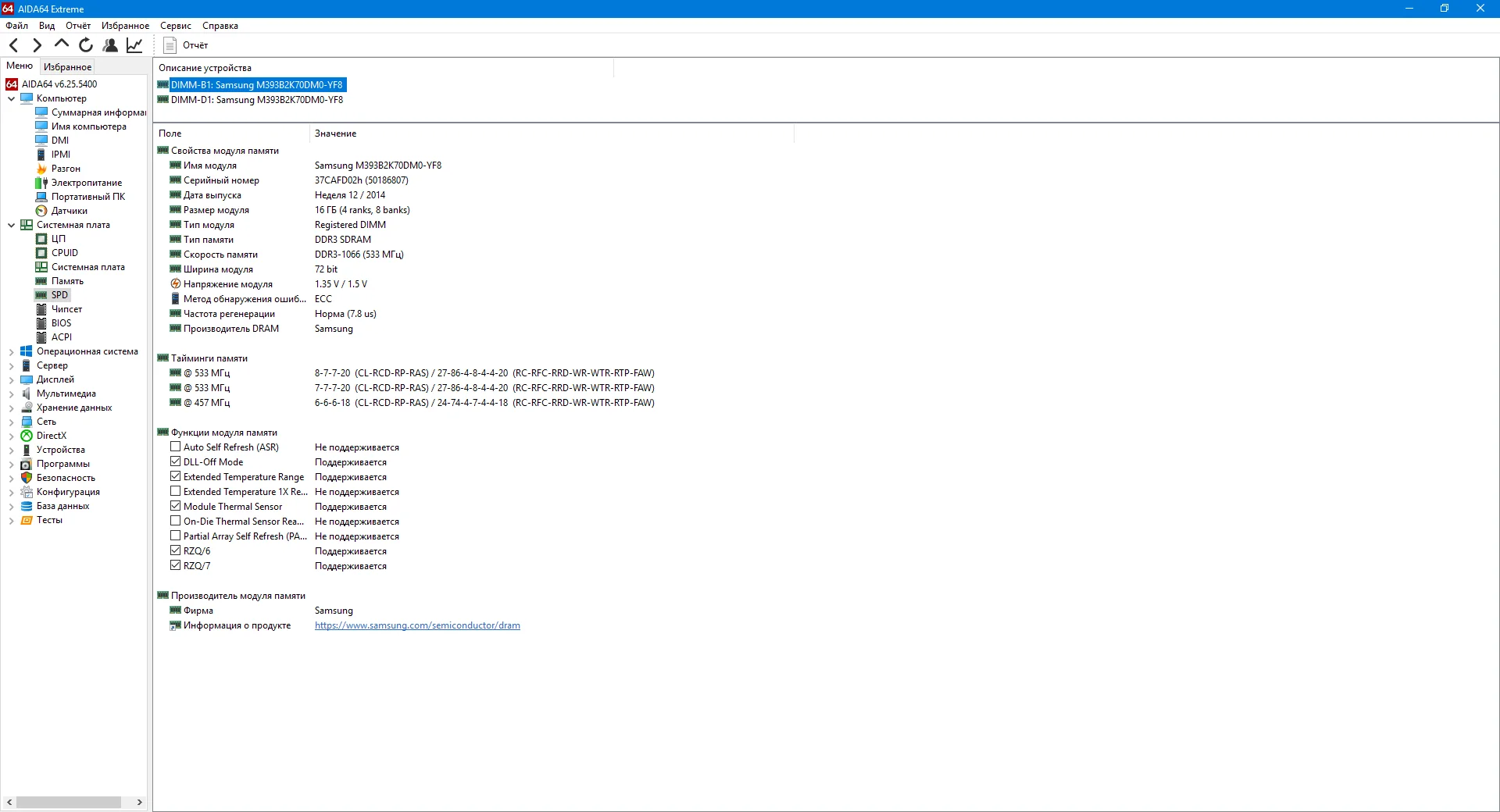Toggle the Extended Temperature Range checkbox
Image resolution: width=1500 pixels, height=812 pixels.
point(175,477)
